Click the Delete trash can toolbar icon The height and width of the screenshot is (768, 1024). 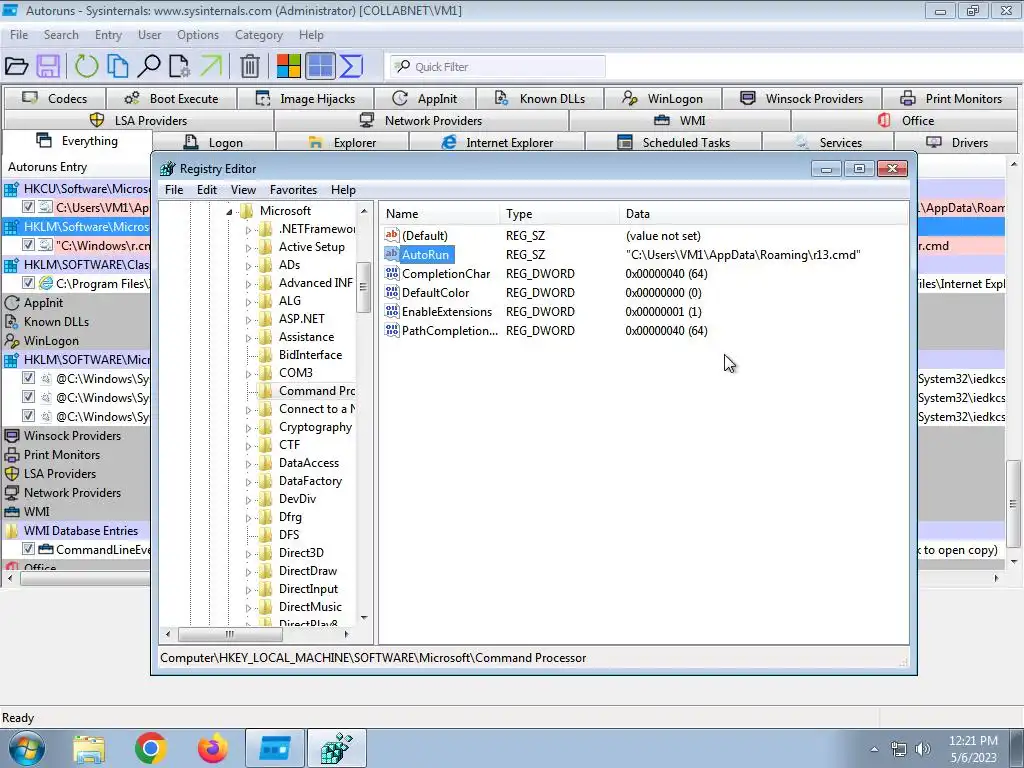pyautogui.click(x=249, y=66)
